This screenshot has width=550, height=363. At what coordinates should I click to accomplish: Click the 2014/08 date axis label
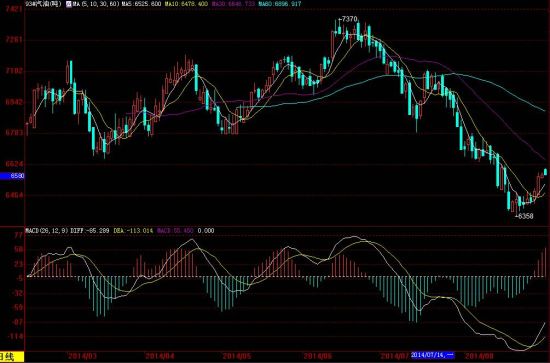coord(479,356)
